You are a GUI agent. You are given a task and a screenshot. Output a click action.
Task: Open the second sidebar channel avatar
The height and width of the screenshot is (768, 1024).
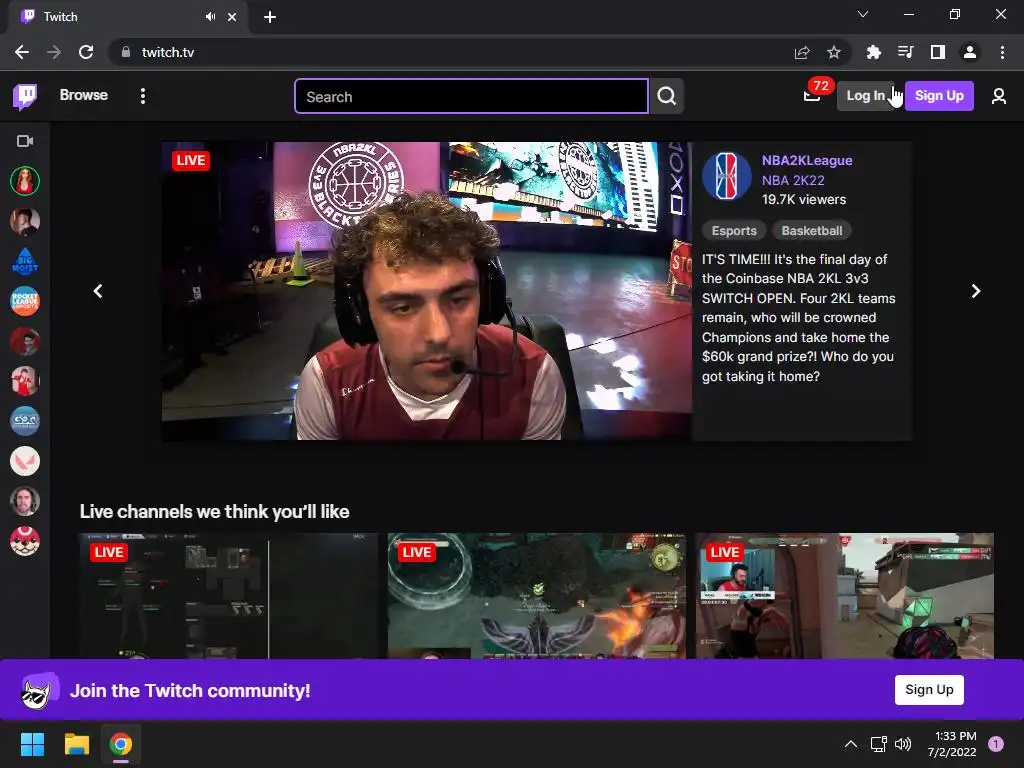tap(25, 221)
